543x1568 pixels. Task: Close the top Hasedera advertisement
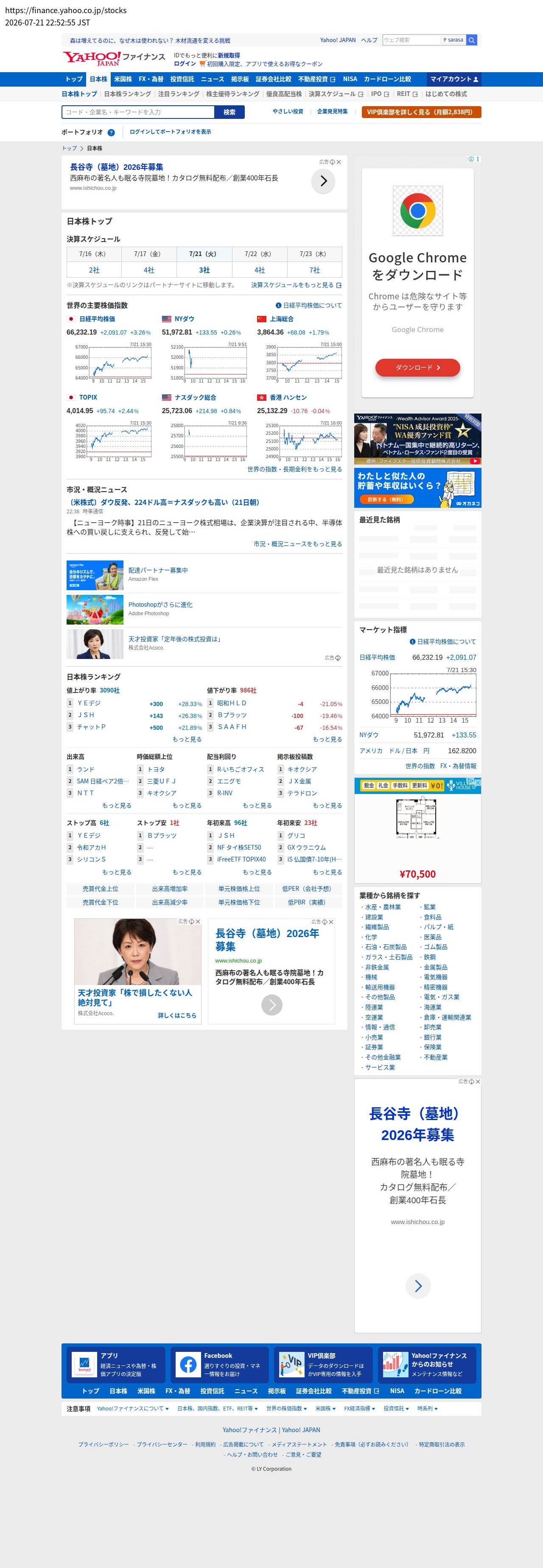point(339,162)
